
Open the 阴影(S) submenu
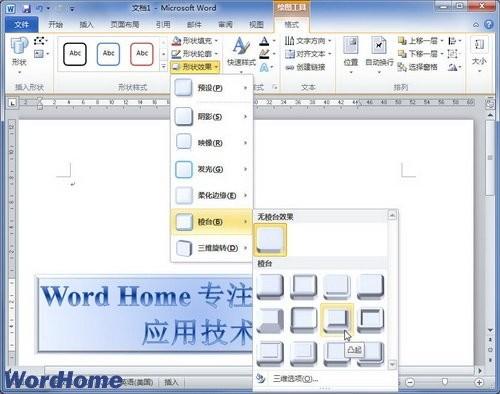pos(211,117)
